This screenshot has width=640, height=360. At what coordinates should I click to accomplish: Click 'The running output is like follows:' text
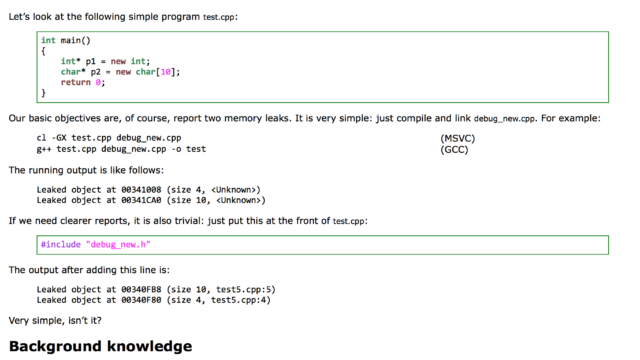86,170
